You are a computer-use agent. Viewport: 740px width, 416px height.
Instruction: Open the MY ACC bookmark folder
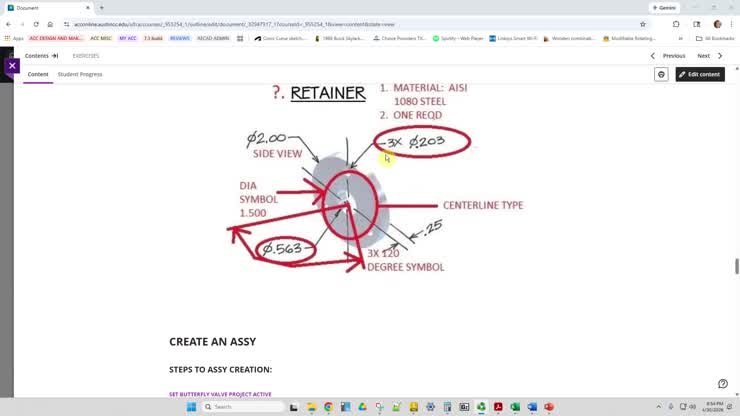click(x=127, y=38)
